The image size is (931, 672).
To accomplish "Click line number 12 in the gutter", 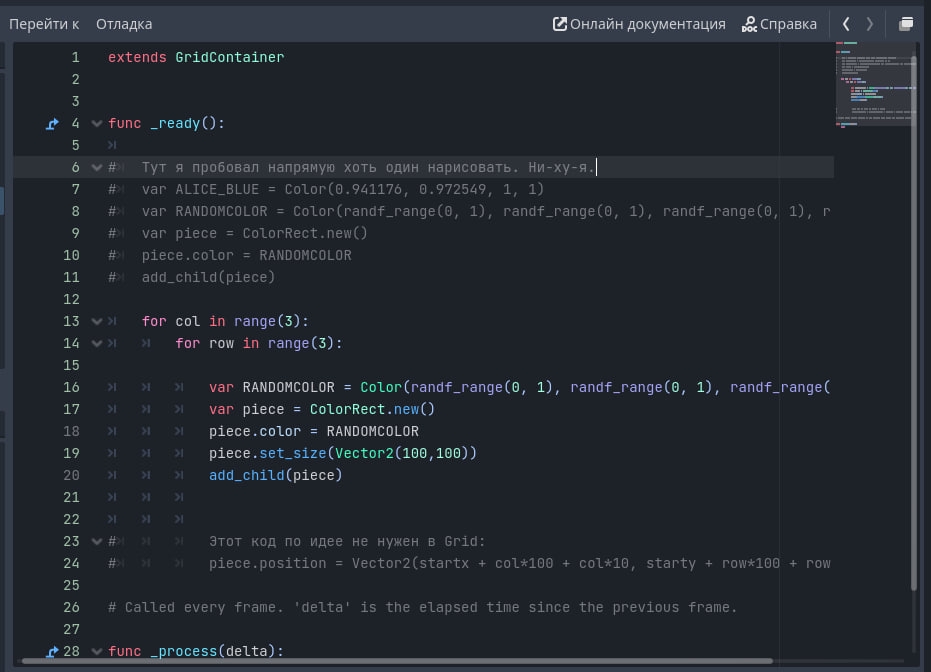I will coord(71,299).
